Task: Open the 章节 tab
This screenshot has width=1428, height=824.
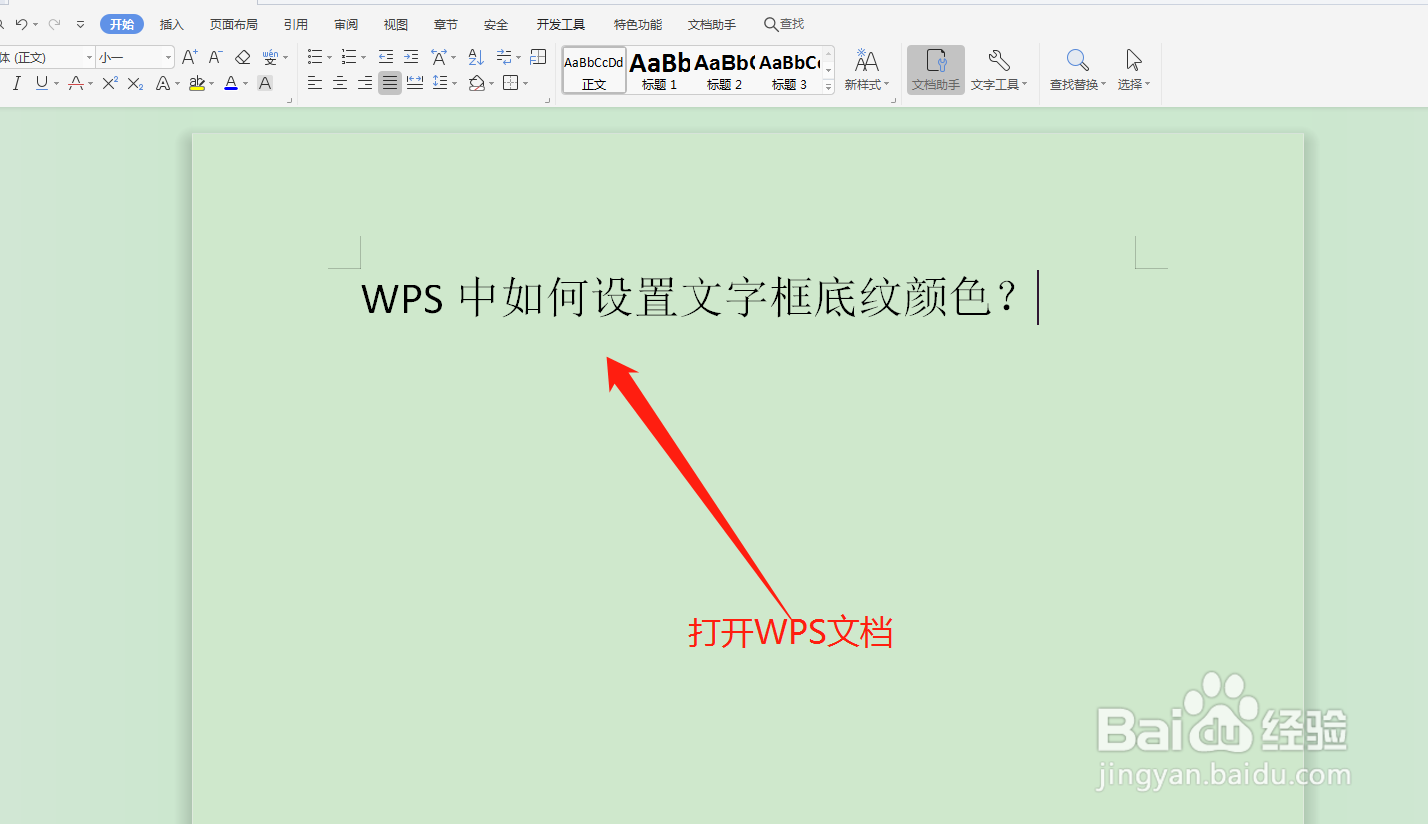Action: (x=446, y=24)
